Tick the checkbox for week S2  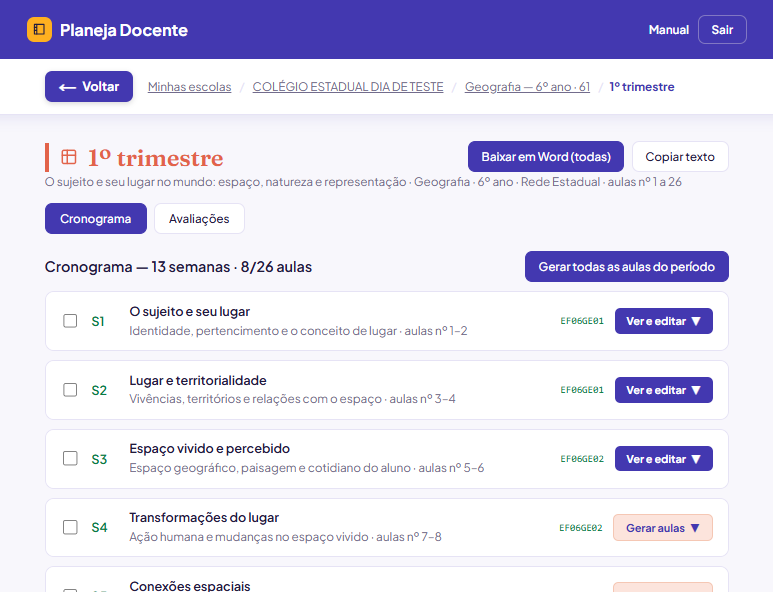[x=70, y=390]
